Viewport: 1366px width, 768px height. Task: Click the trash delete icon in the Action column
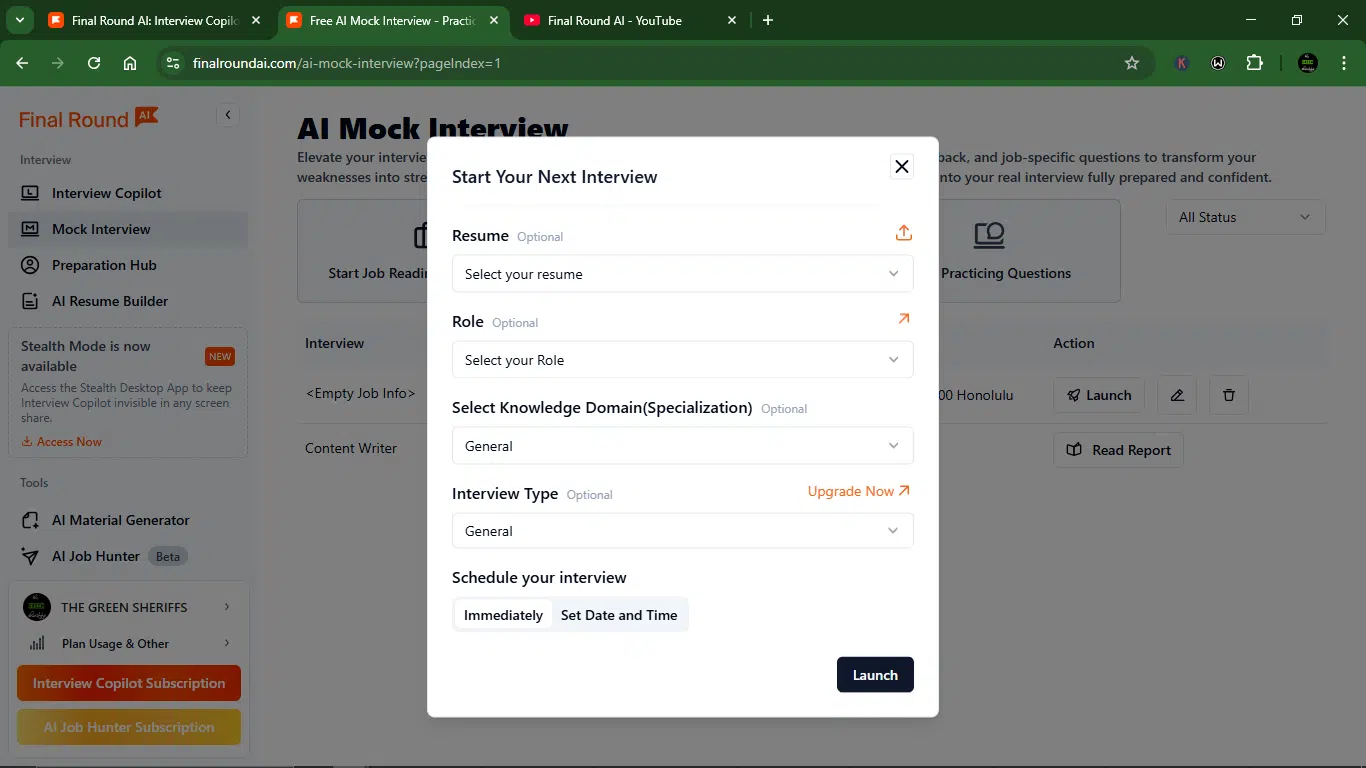coord(1229,395)
